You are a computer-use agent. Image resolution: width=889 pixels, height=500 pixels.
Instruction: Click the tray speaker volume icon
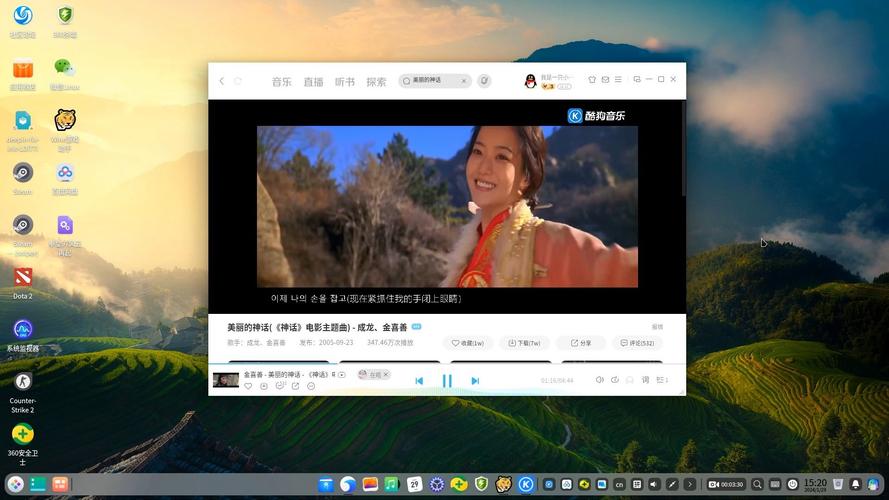654,484
